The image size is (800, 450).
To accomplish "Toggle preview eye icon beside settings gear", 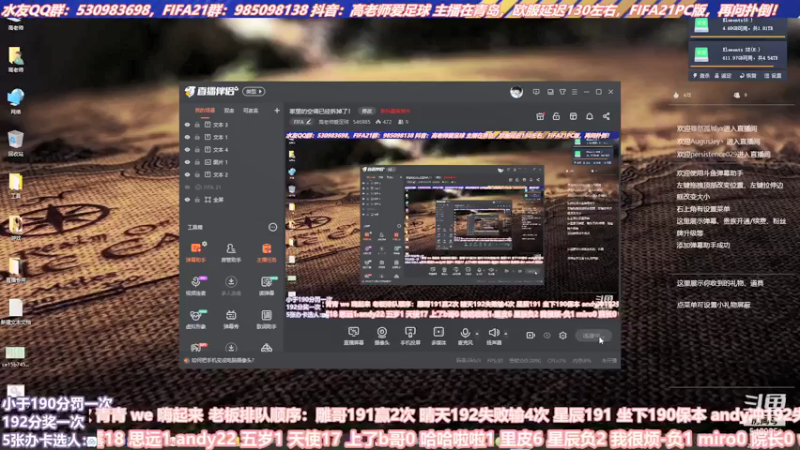I will tap(547, 335).
